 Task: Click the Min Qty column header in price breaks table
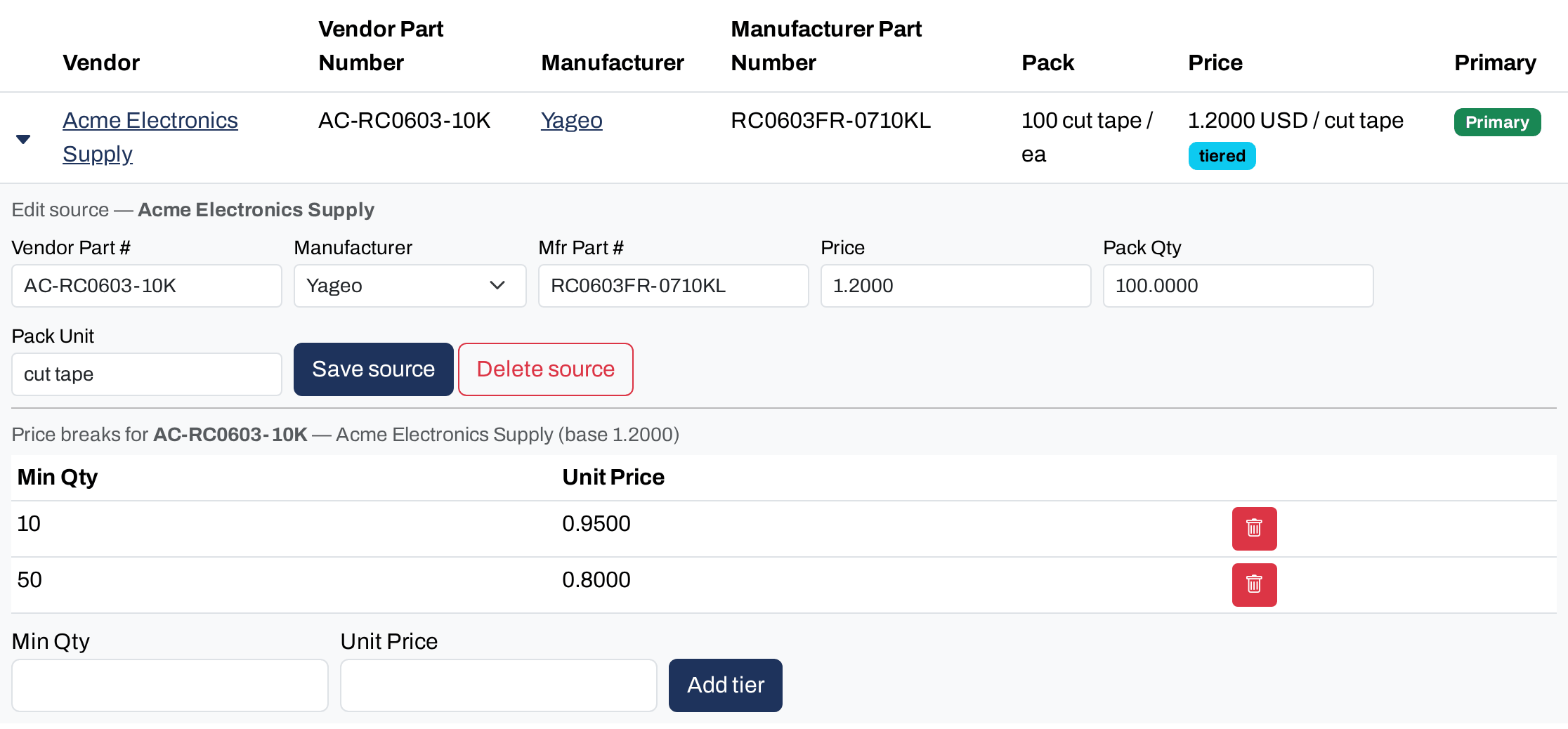click(x=58, y=477)
